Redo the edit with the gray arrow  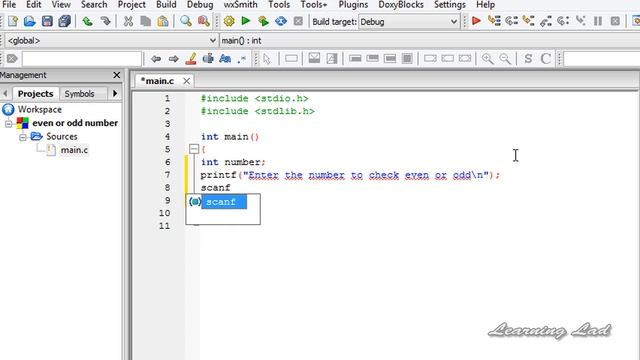coord(105,21)
